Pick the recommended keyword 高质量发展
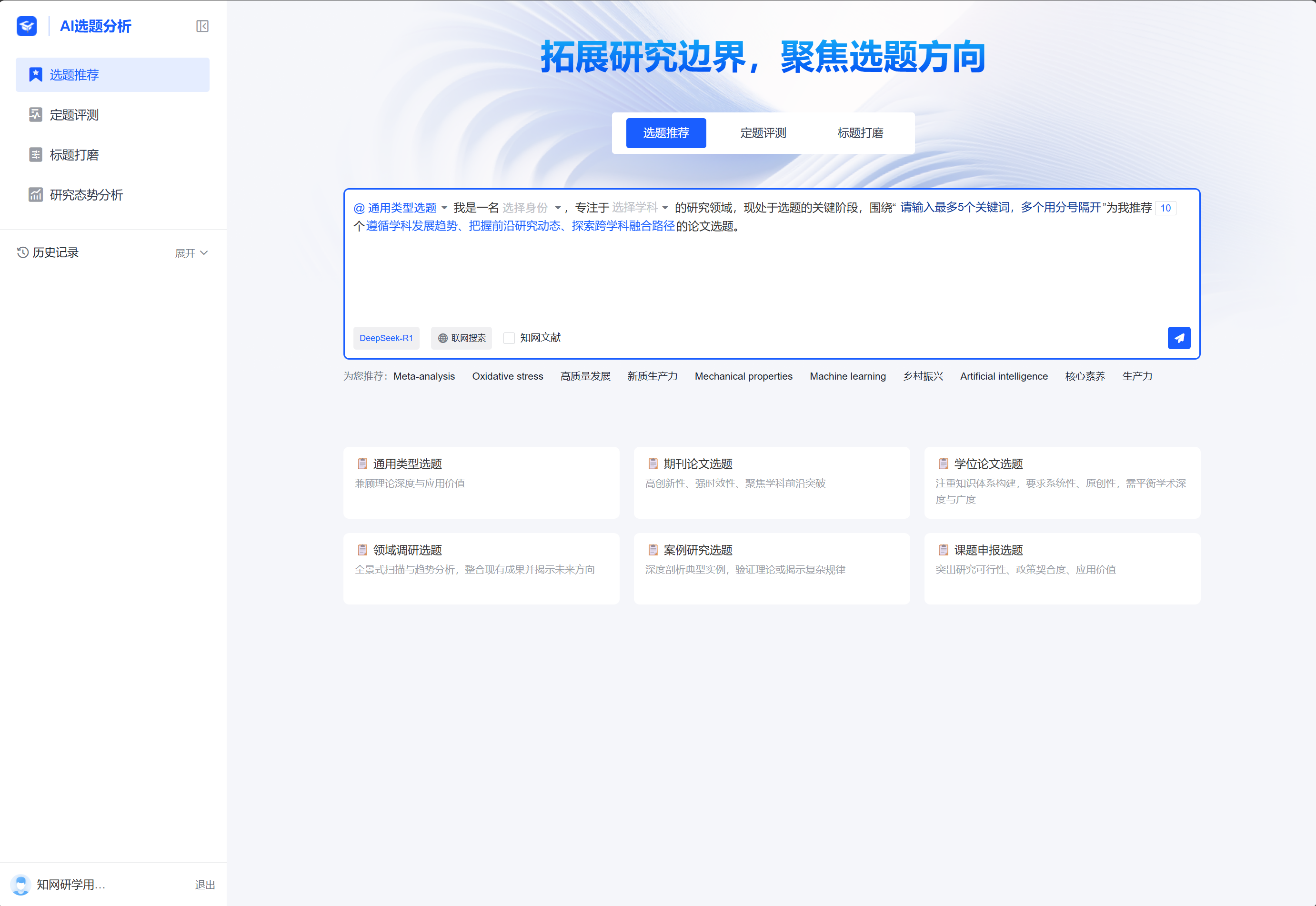Image resolution: width=1316 pixels, height=906 pixels. coord(585,376)
